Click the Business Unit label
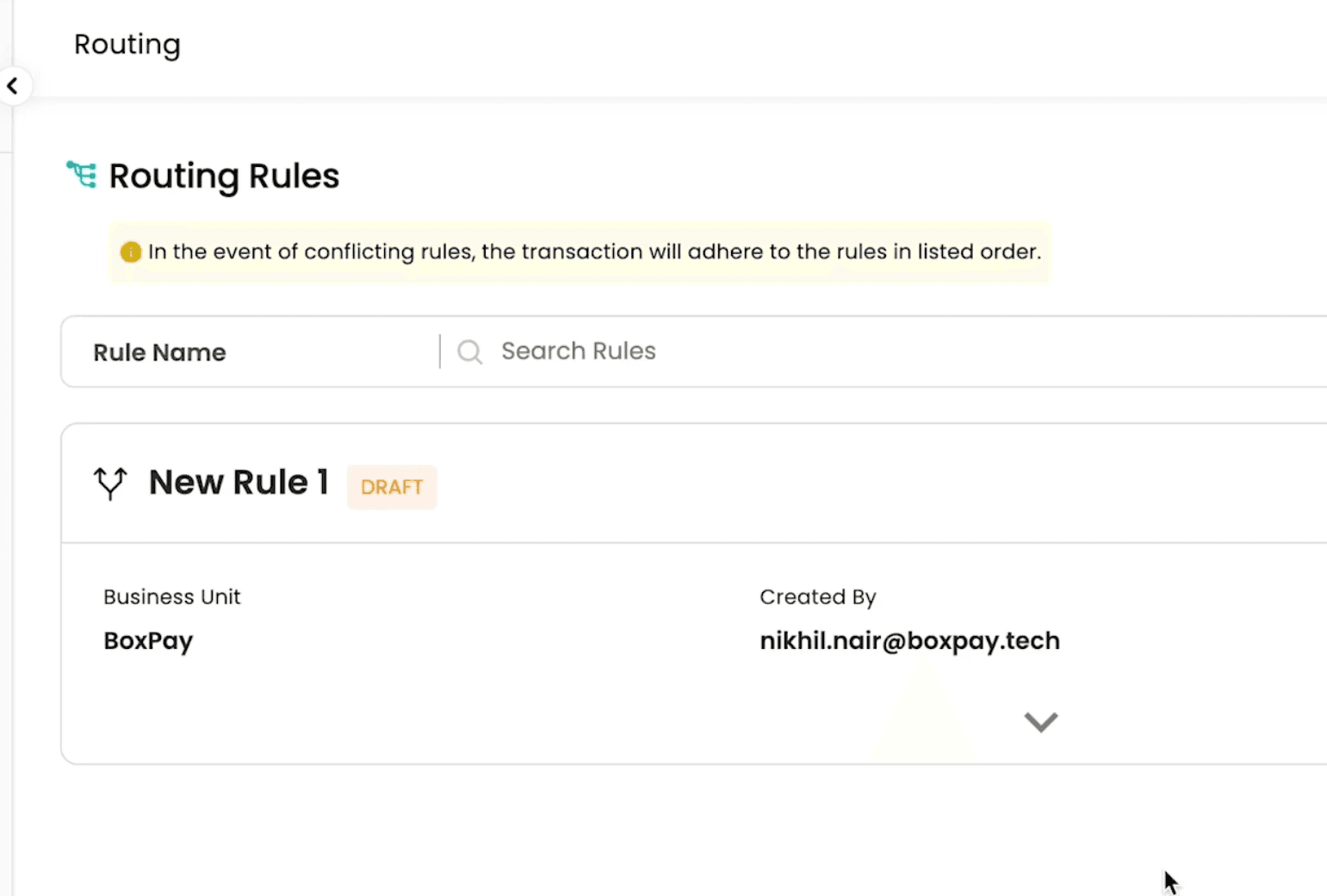 [172, 596]
